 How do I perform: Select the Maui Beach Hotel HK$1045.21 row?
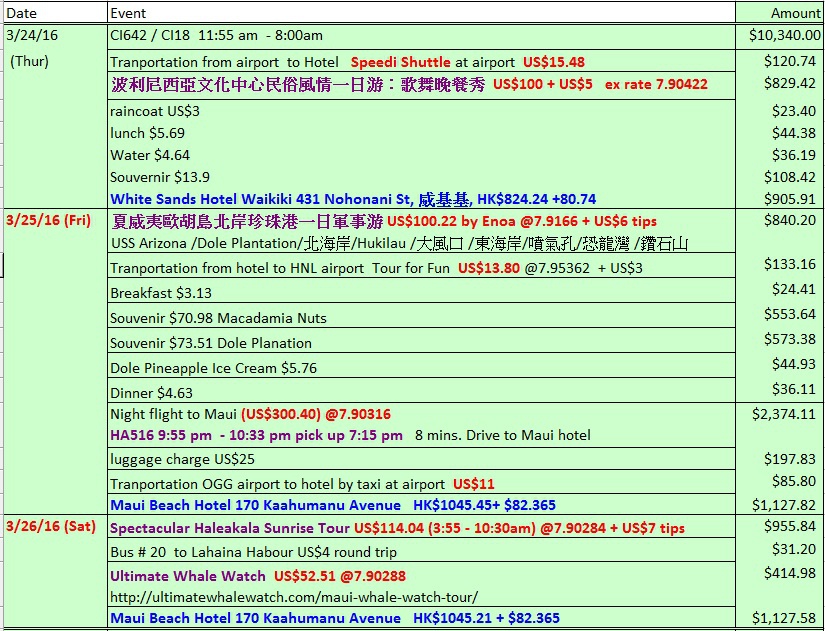[421, 617]
